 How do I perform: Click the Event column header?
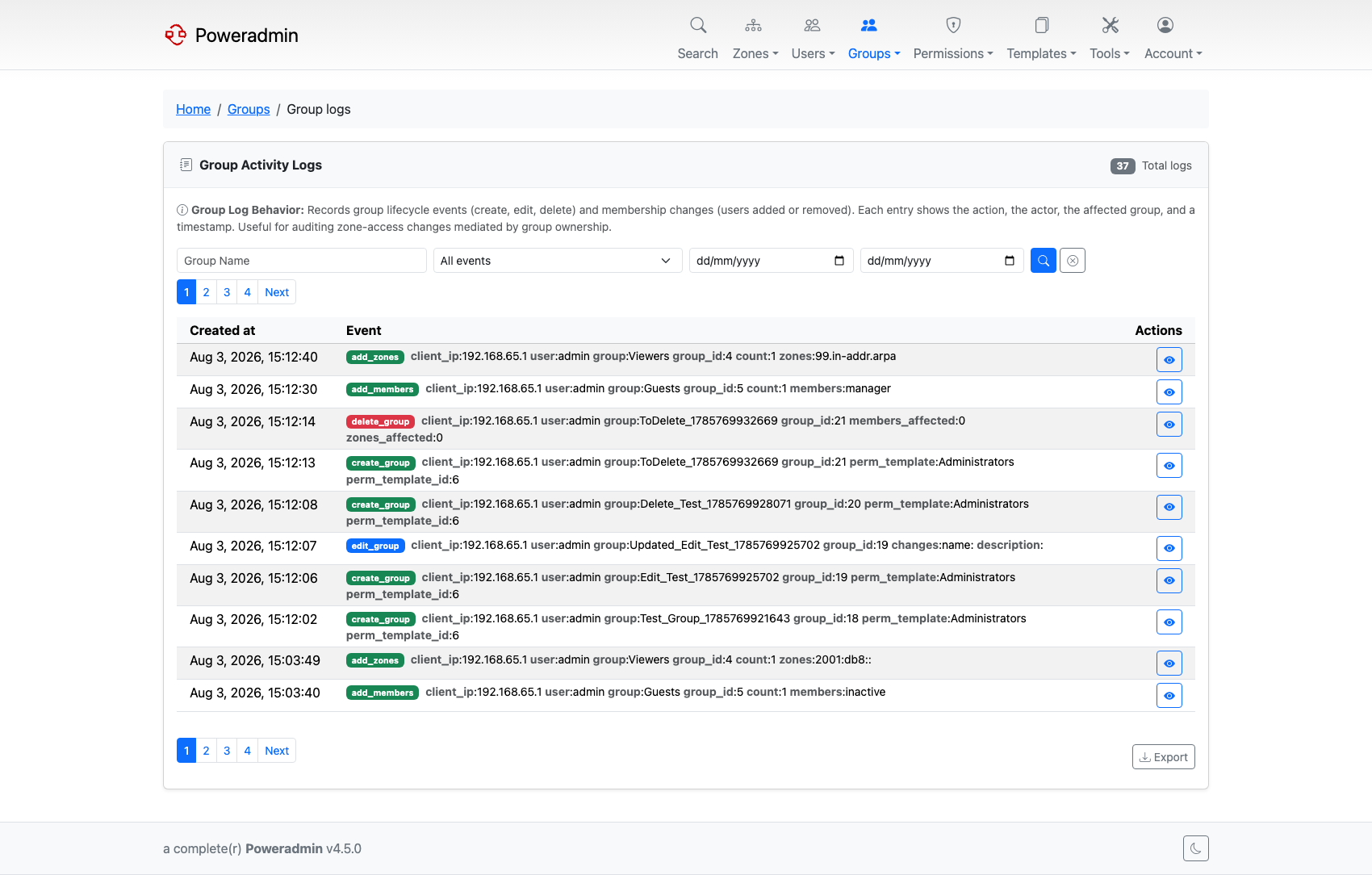pyautogui.click(x=364, y=330)
